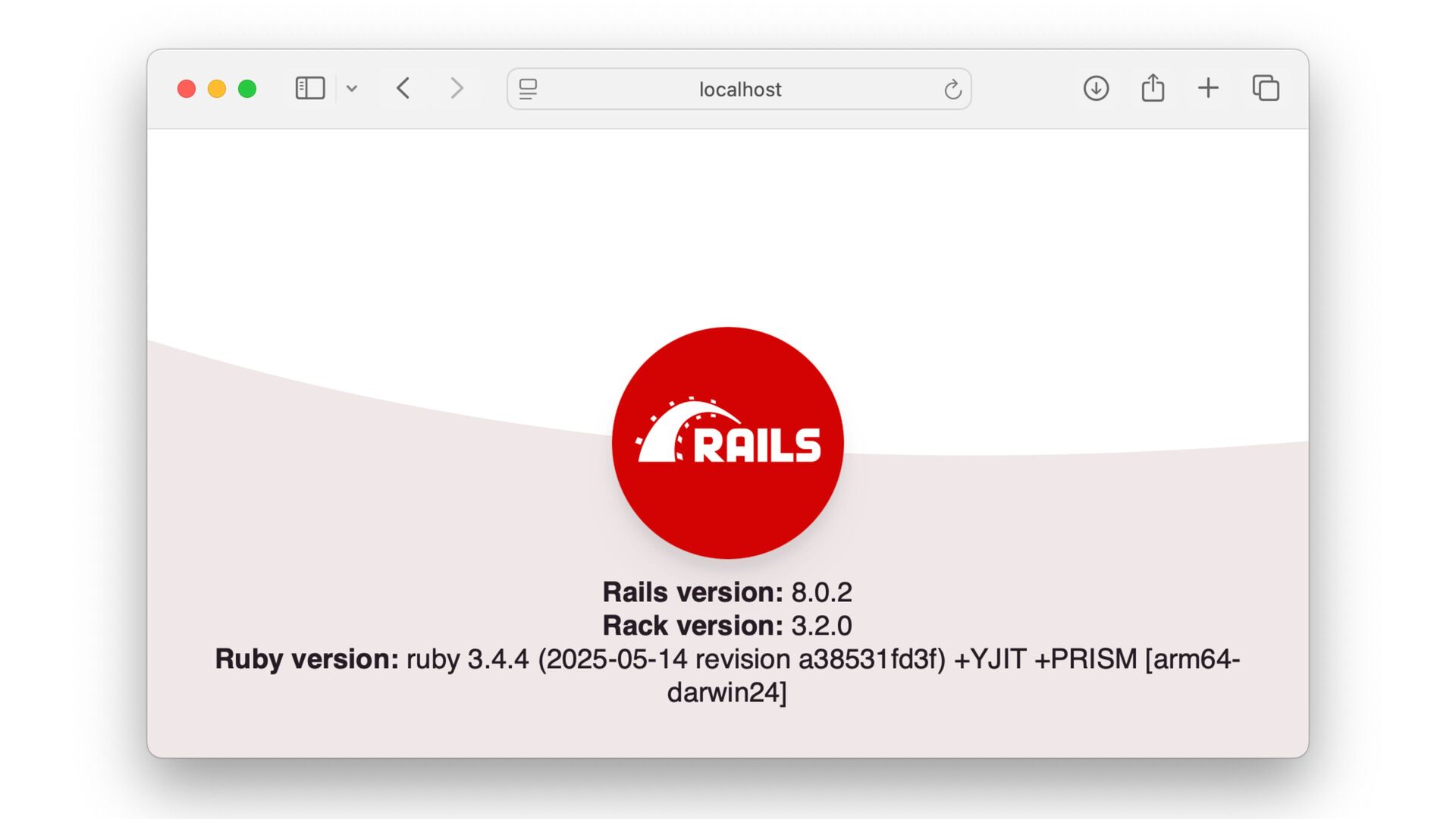Close the window with red button

187,89
